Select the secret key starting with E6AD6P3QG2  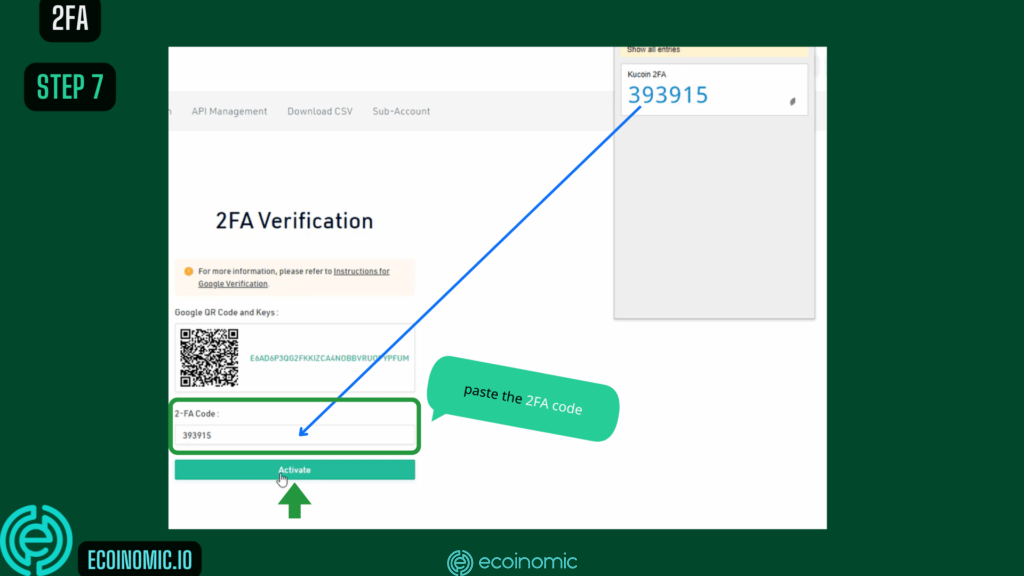point(330,358)
